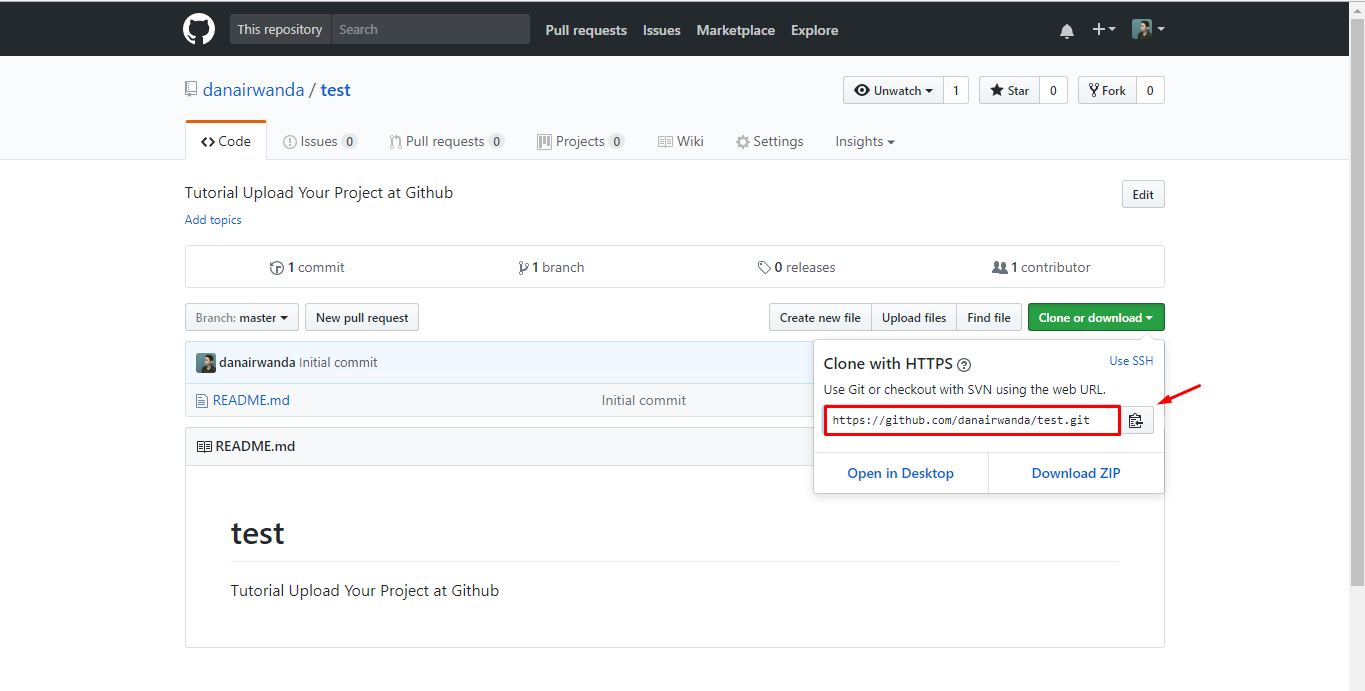Copy clone URL to clipboard

point(1136,421)
